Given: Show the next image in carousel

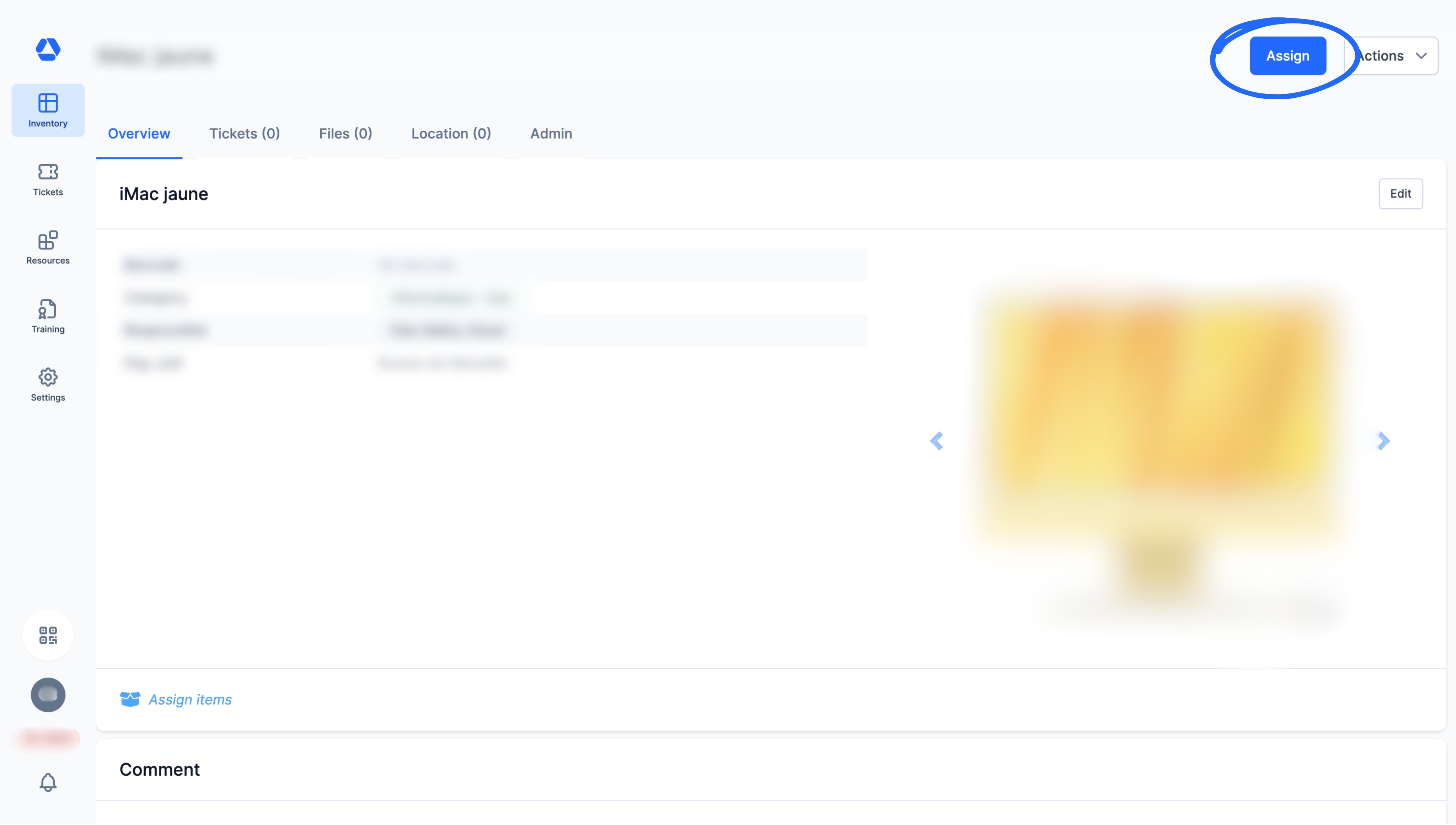Looking at the screenshot, I should coord(1383,441).
